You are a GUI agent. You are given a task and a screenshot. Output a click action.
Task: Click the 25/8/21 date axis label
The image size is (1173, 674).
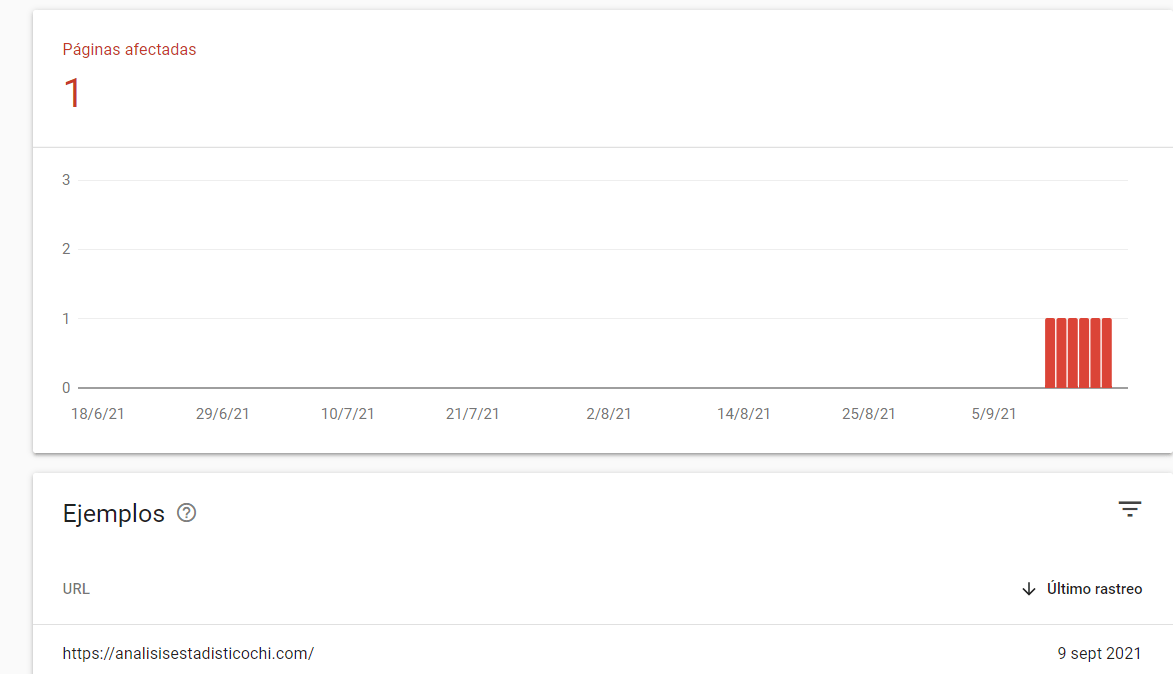[x=869, y=414]
